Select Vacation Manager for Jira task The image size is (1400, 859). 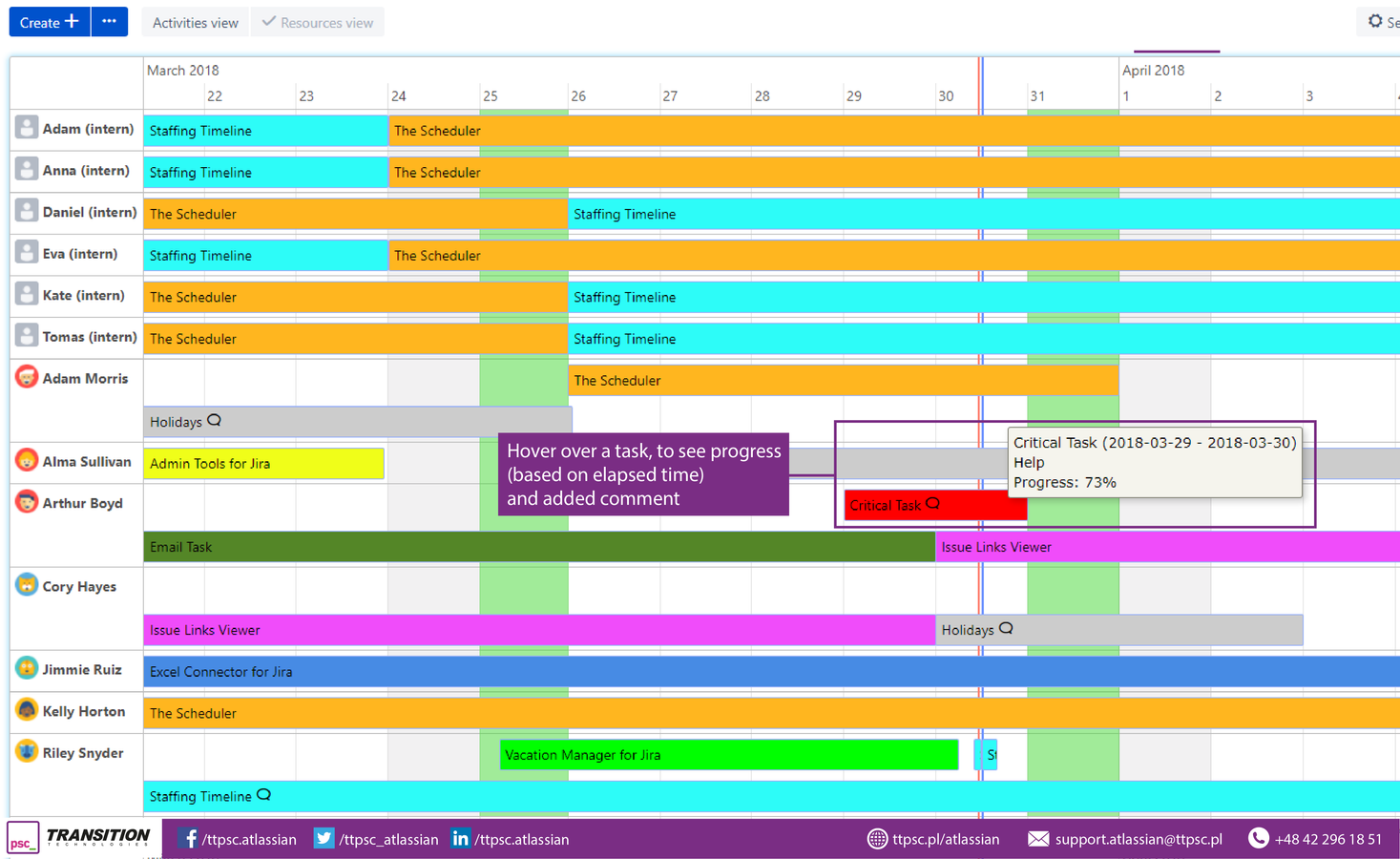(x=729, y=755)
